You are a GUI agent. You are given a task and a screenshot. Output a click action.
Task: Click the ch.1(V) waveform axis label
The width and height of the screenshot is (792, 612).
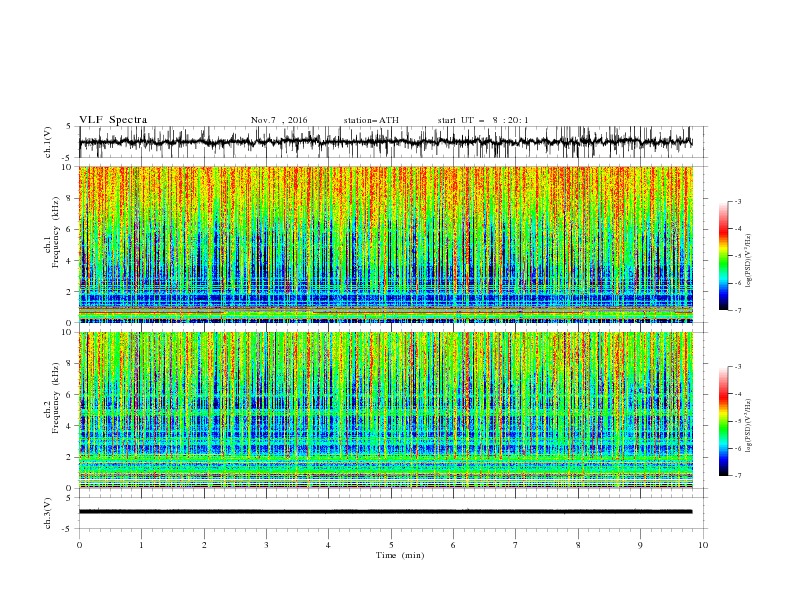tap(48, 142)
